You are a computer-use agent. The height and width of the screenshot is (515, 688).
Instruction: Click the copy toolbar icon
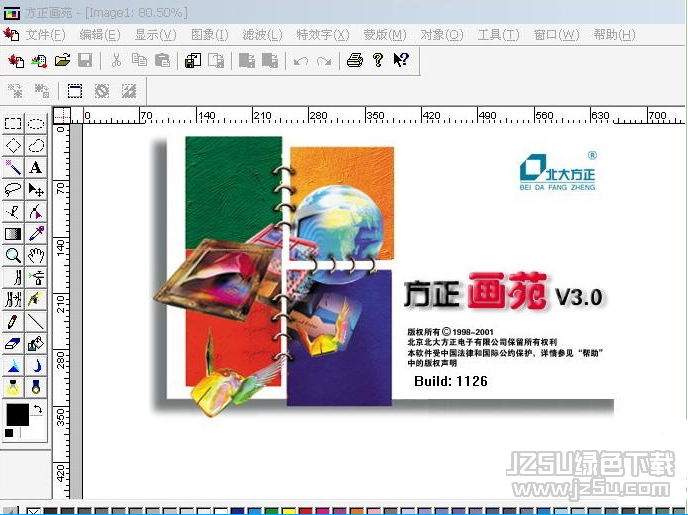click(140, 60)
